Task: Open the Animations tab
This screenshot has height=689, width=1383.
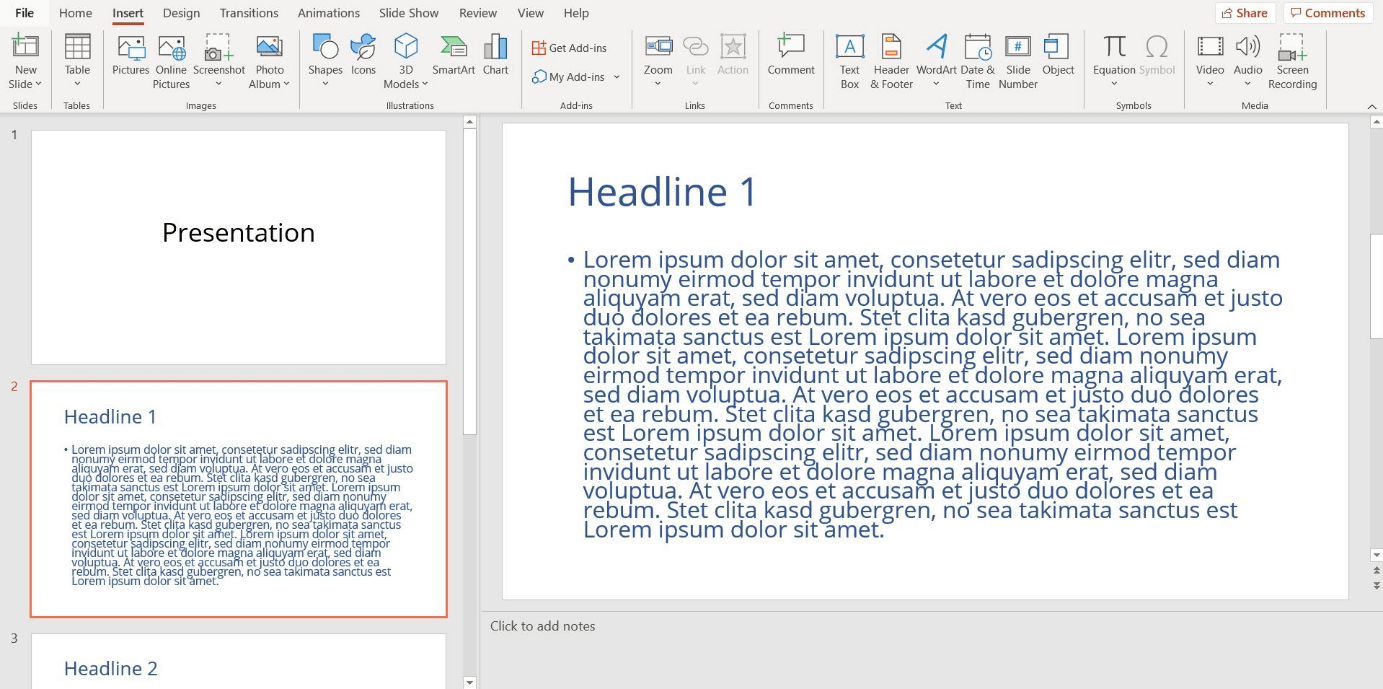Action: 328,13
